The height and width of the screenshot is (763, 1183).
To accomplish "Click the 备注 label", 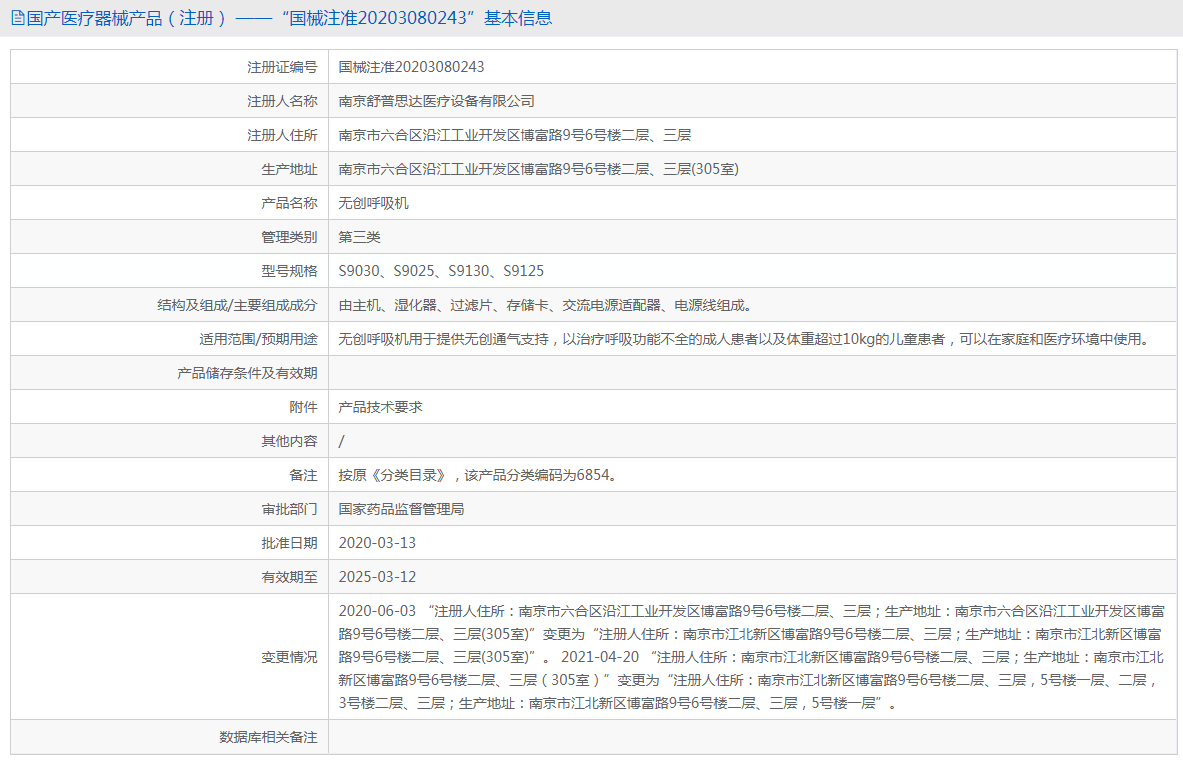I will (303, 475).
